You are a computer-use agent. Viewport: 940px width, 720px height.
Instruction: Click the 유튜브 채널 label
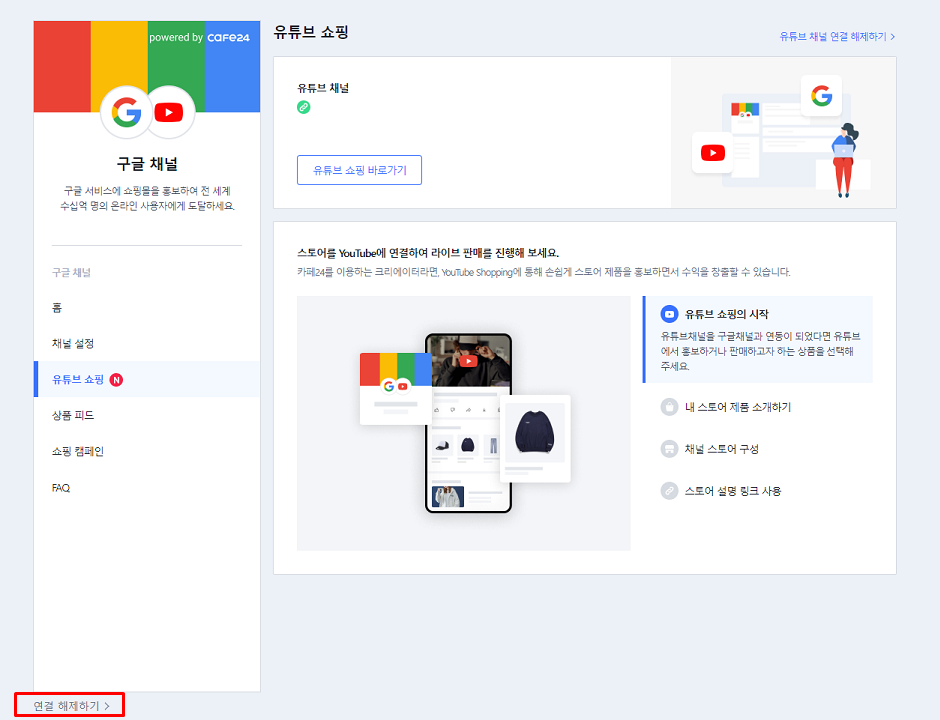[x=323, y=88]
